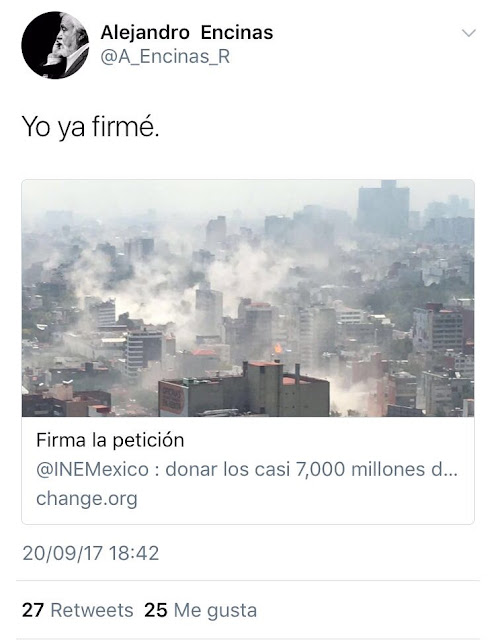Viewport: 496px width, 640px height.
Task: Click the orange flame in city photo
Action: [x=278, y=348]
